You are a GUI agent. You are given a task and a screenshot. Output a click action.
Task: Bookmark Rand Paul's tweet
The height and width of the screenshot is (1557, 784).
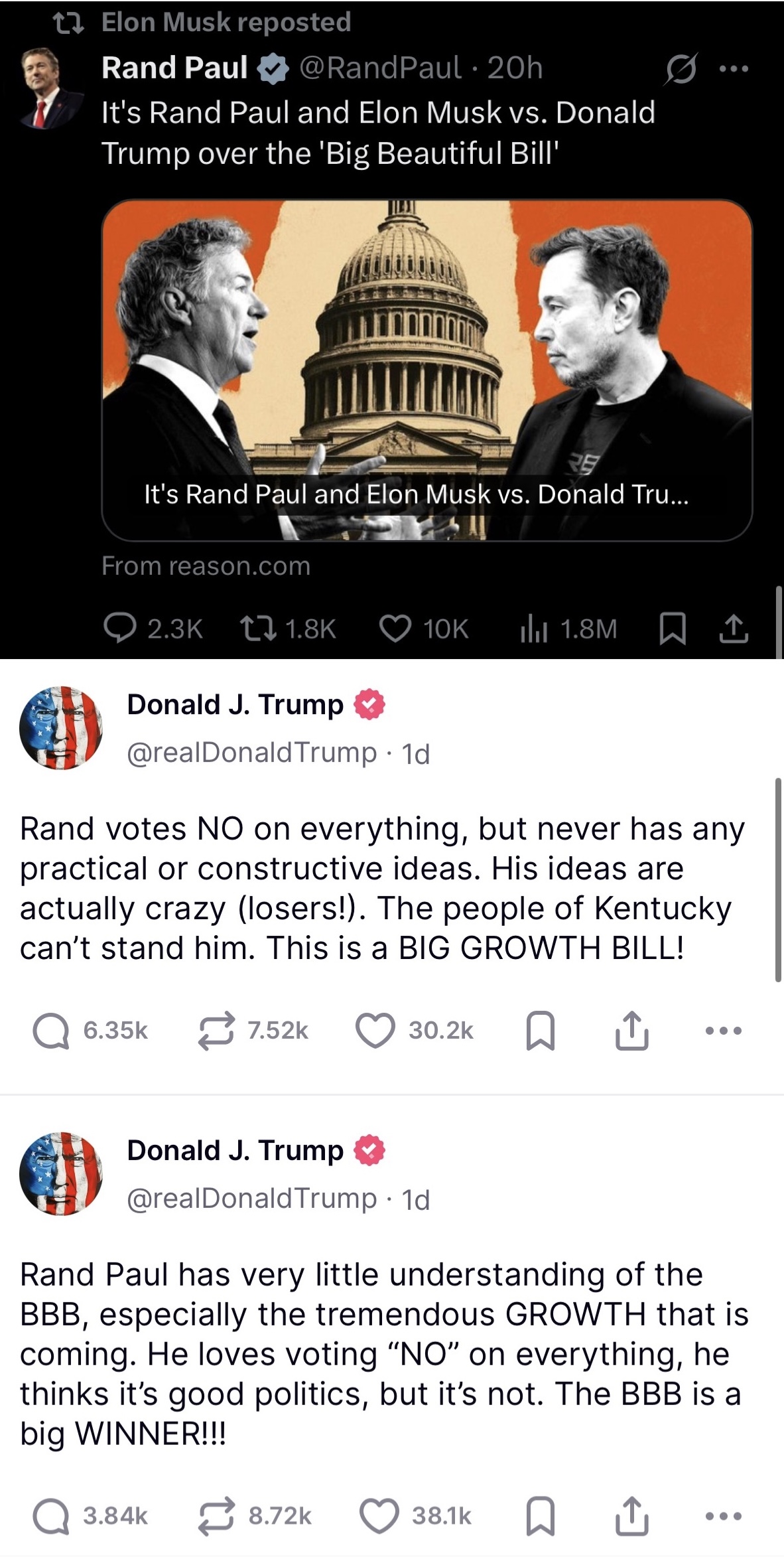click(672, 629)
